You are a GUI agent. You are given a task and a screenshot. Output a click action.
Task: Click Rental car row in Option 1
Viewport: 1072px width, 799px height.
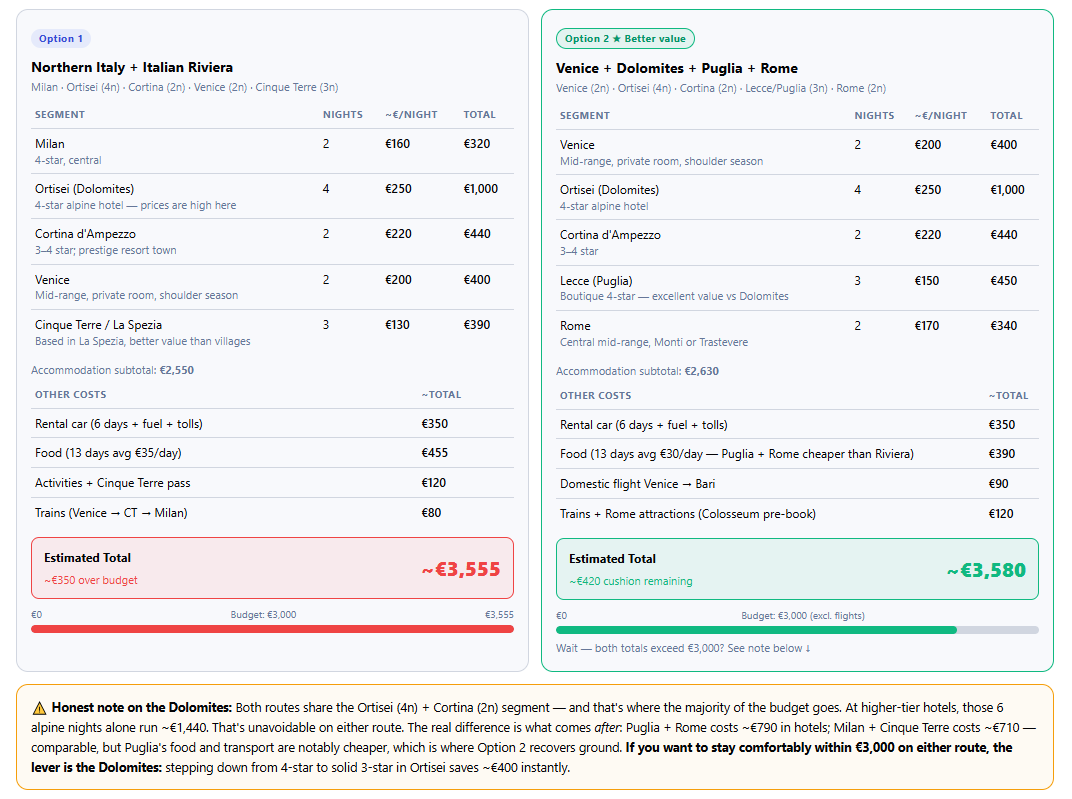pos(272,424)
